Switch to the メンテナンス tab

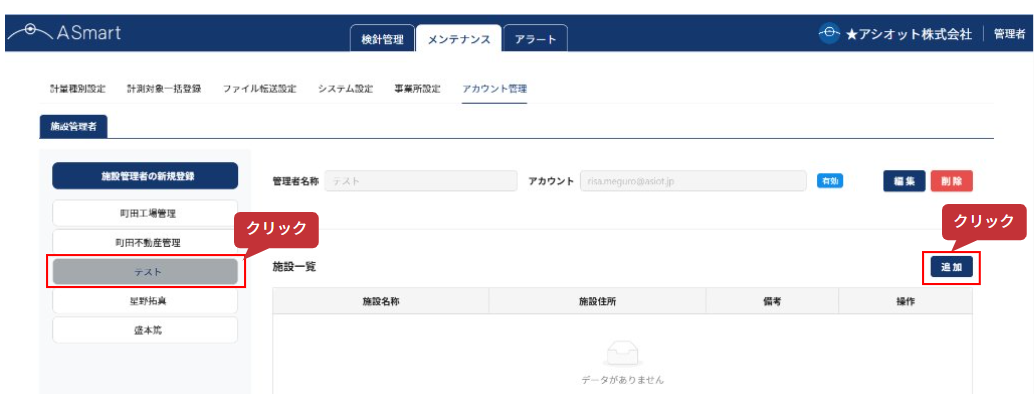(459, 39)
